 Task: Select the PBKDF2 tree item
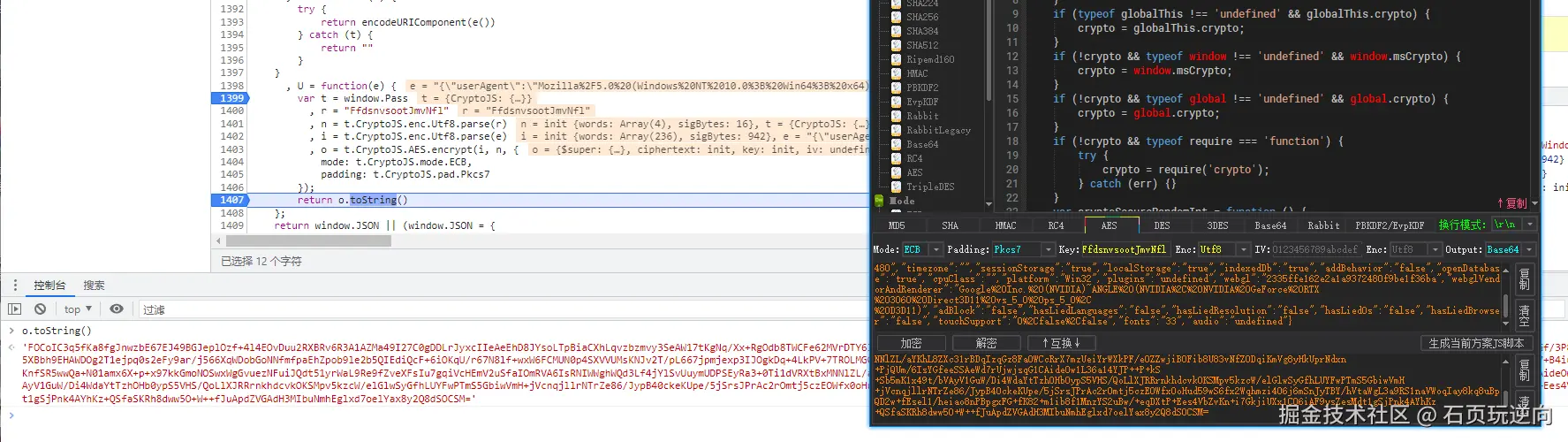click(x=922, y=88)
